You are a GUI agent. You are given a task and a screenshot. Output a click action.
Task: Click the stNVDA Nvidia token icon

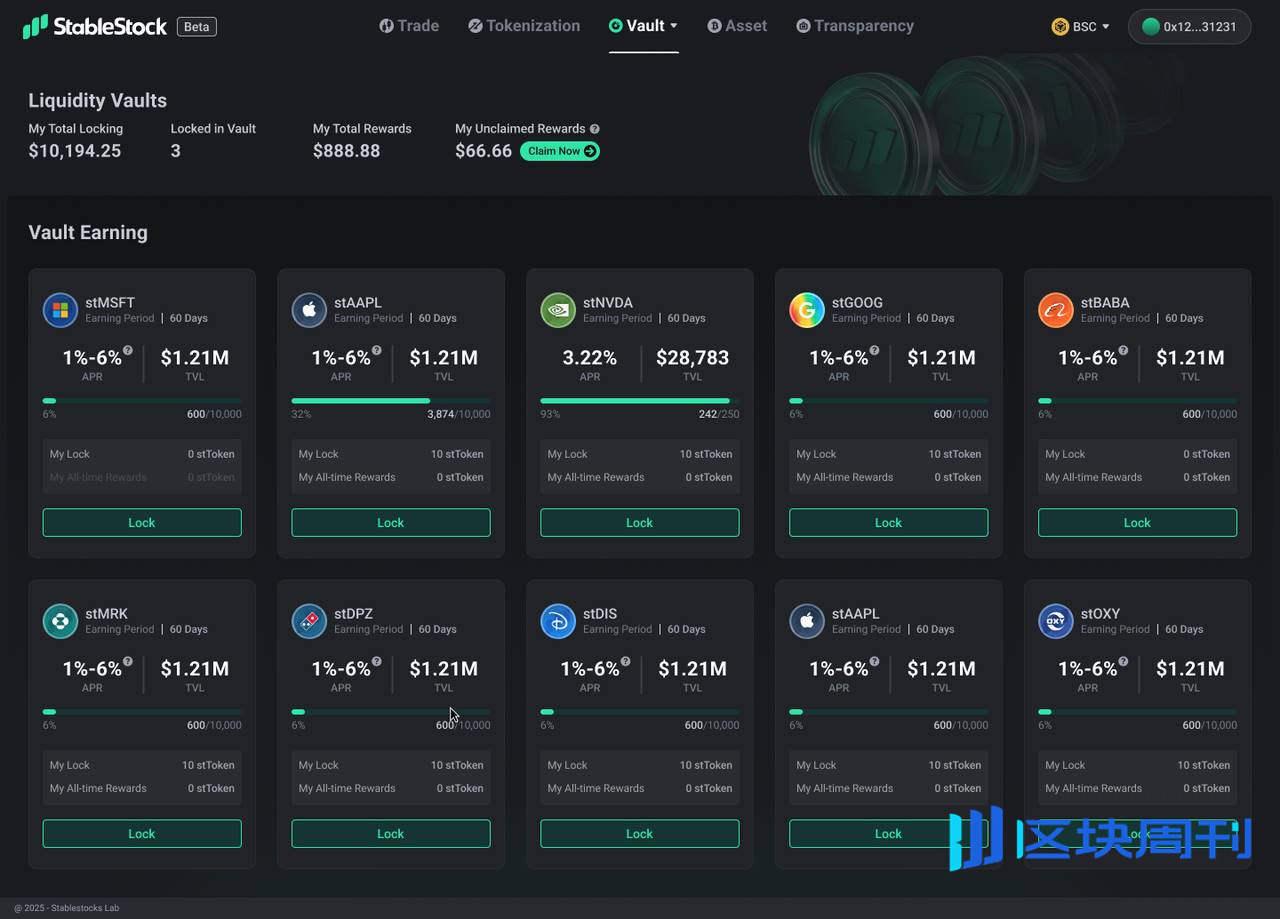coord(558,310)
